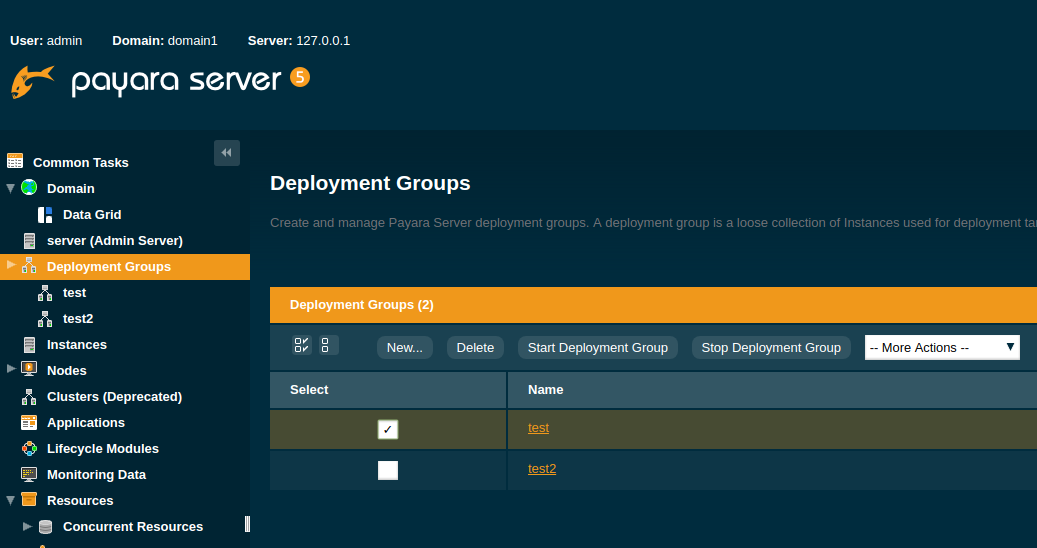Click the Select column header
The image size is (1037, 548).
pyautogui.click(x=388, y=390)
